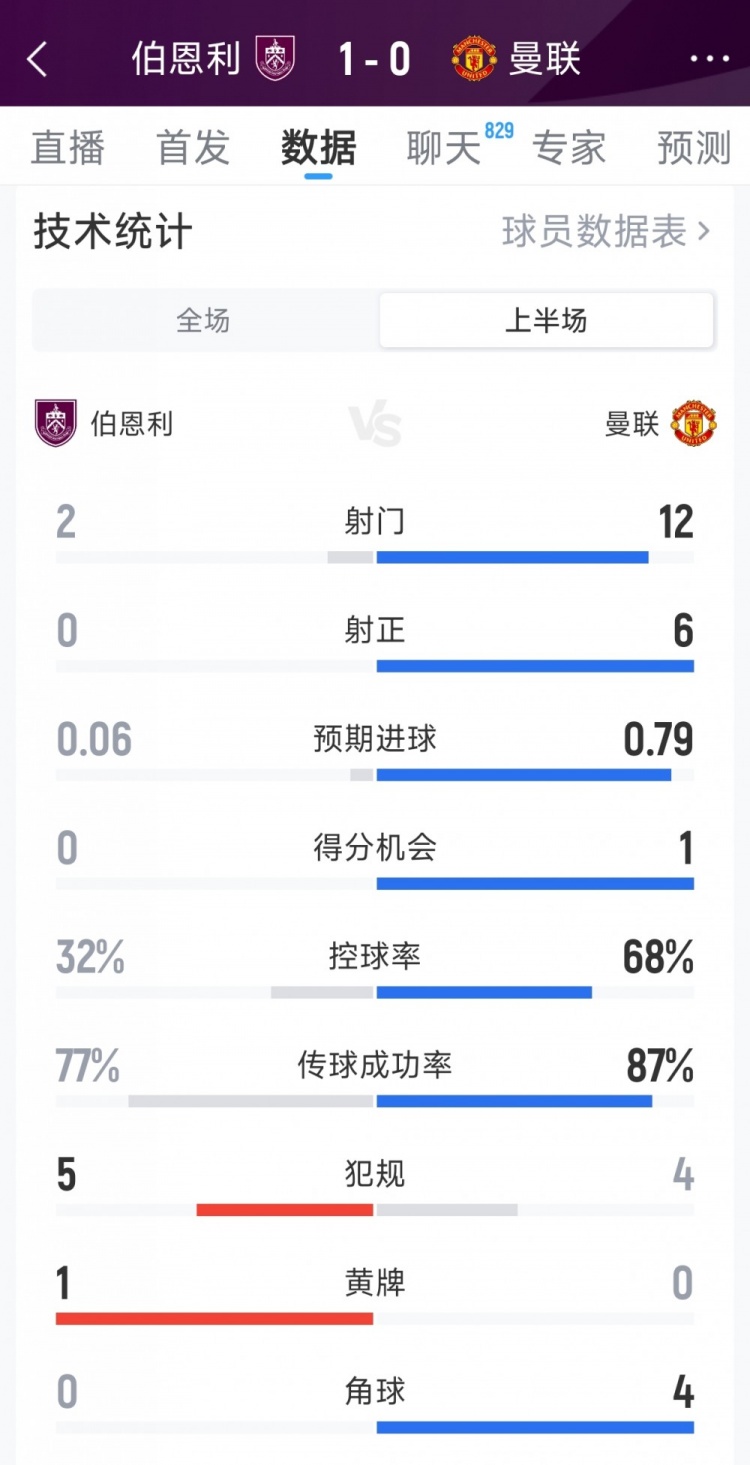Viewport: 750px width, 1465px height.
Task: Tap the back arrow icon
Action: click(x=37, y=59)
